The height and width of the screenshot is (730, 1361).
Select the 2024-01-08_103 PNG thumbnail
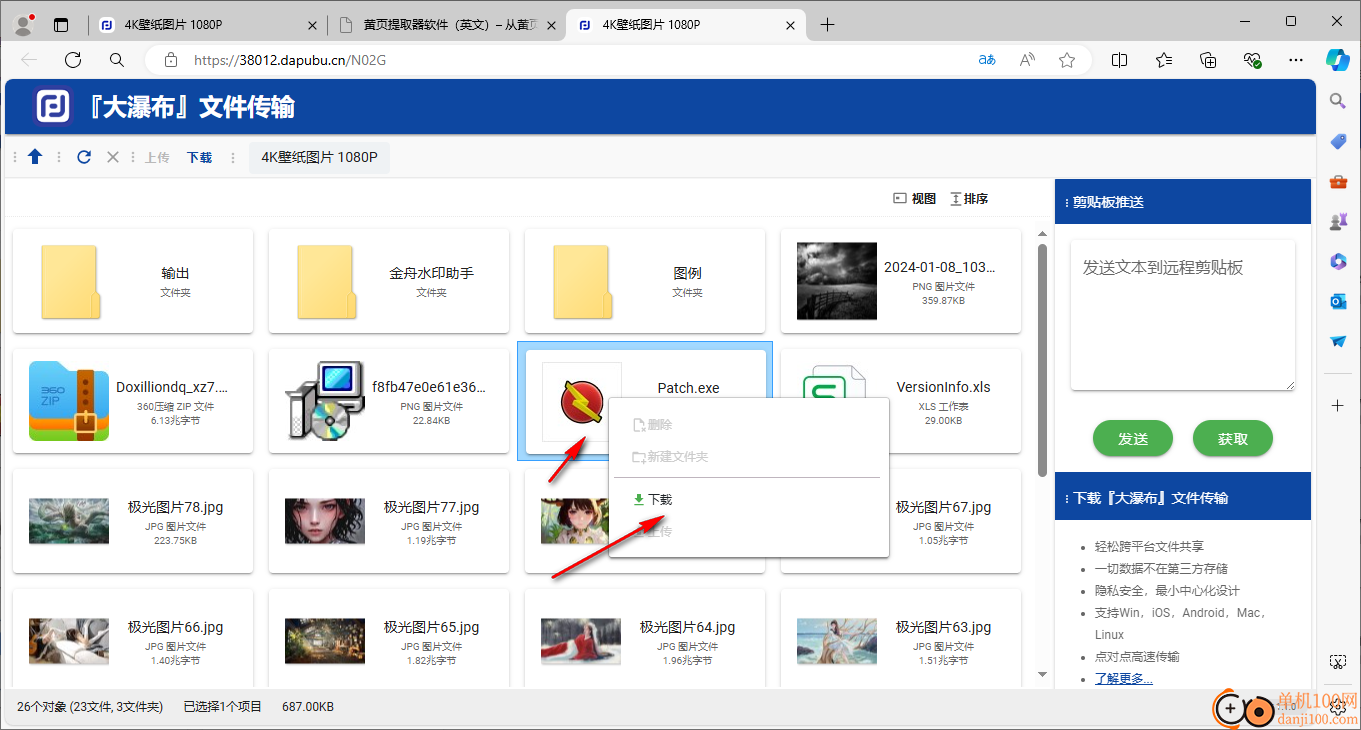tap(836, 281)
